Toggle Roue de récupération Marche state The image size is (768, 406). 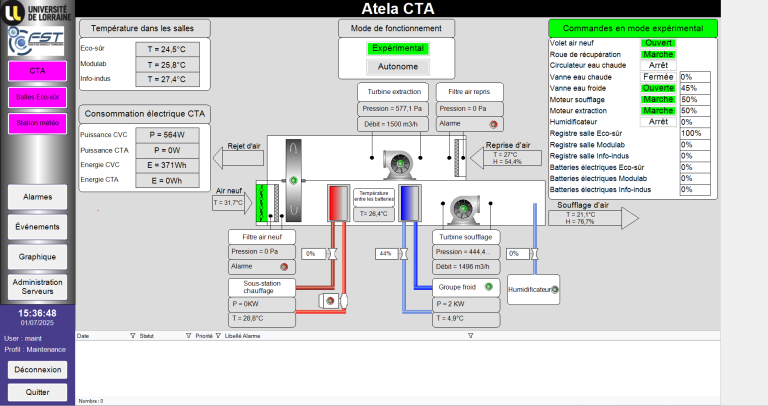tap(658, 54)
